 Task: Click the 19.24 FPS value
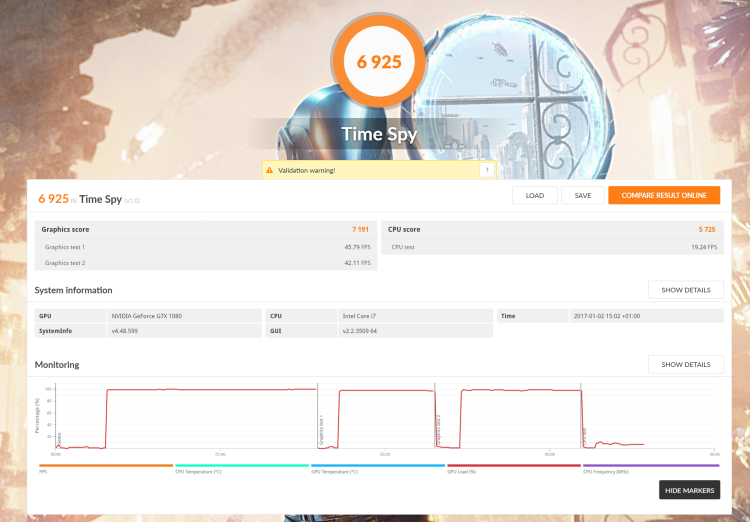tap(704, 247)
